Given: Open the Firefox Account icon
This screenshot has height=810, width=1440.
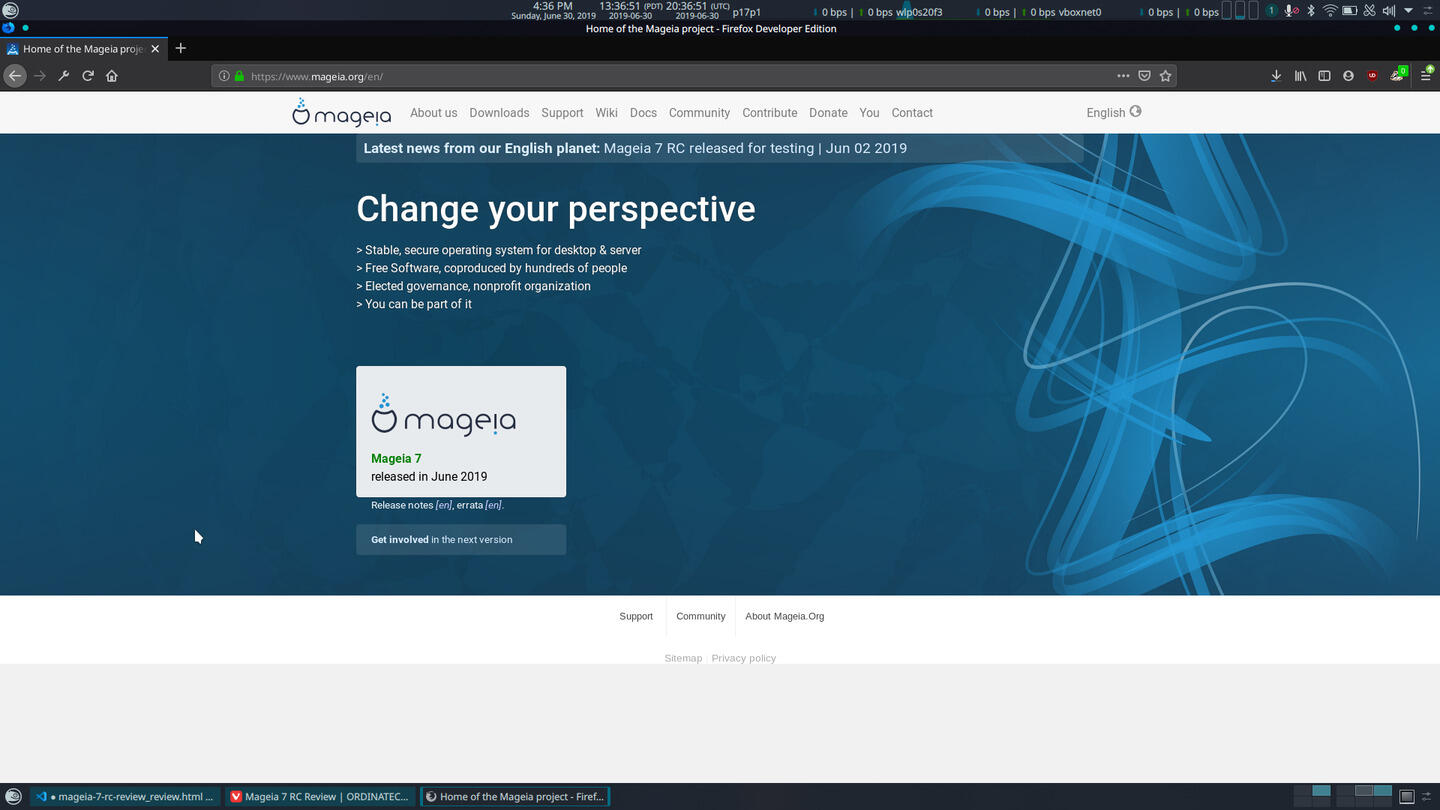Looking at the screenshot, I should (x=1348, y=76).
